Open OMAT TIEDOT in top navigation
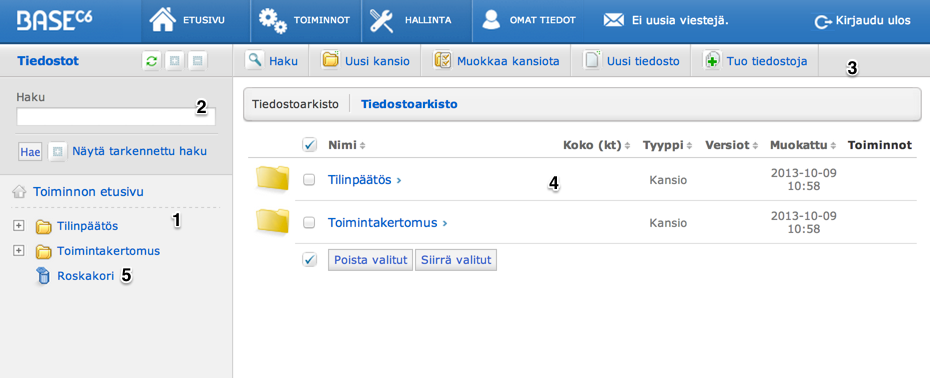The width and height of the screenshot is (930, 378). [543, 20]
